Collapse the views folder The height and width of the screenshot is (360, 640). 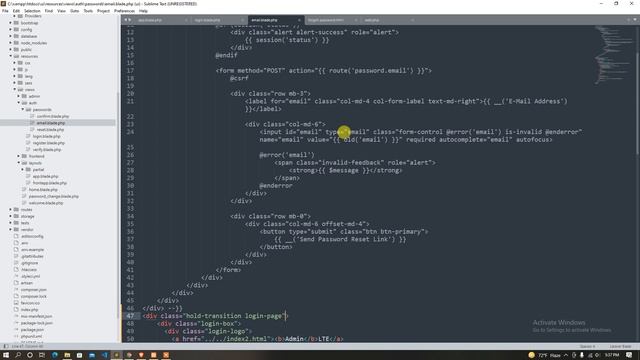(15, 89)
